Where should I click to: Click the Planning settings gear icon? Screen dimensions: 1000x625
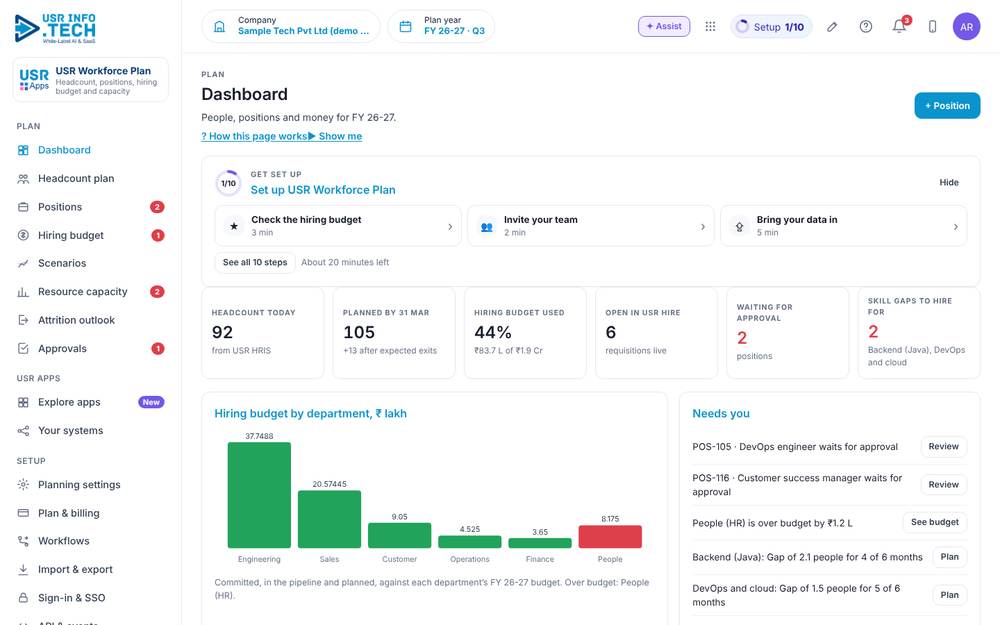coord(23,485)
